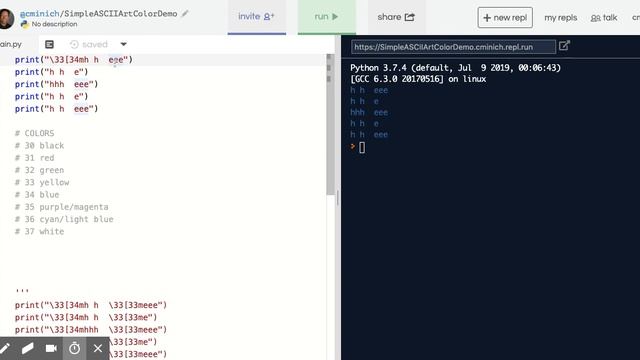
Task: Click the saved status label
Action: [95, 44]
